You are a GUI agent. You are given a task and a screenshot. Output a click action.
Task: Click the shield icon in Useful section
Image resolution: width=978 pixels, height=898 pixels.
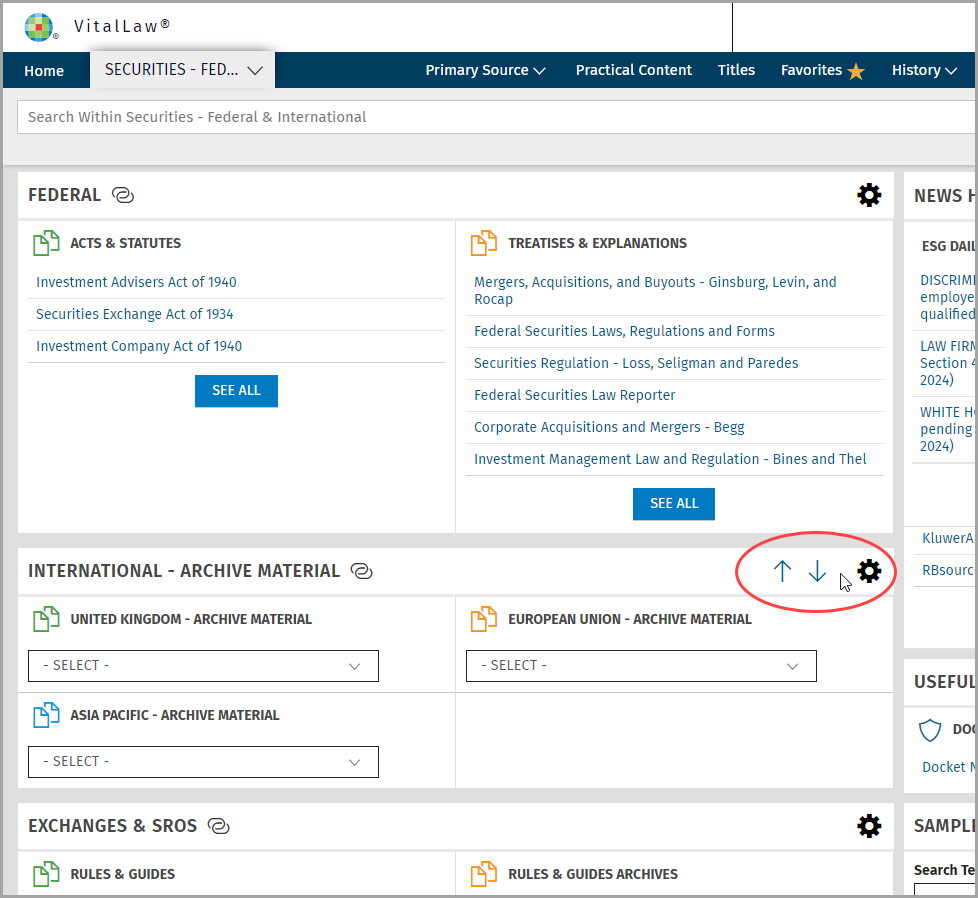[x=930, y=730]
